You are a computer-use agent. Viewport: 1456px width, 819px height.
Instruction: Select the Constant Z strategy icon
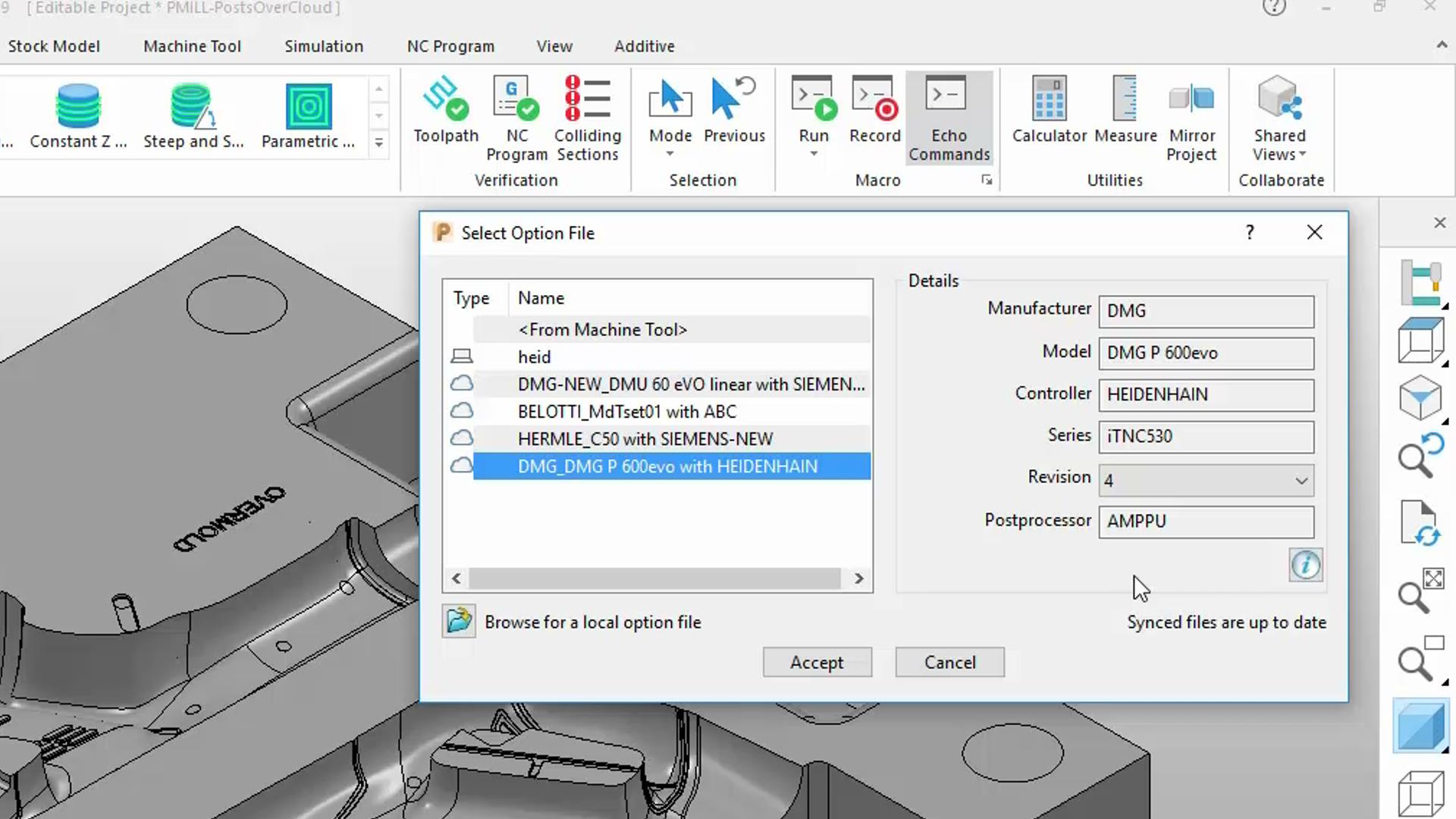click(78, 106)
